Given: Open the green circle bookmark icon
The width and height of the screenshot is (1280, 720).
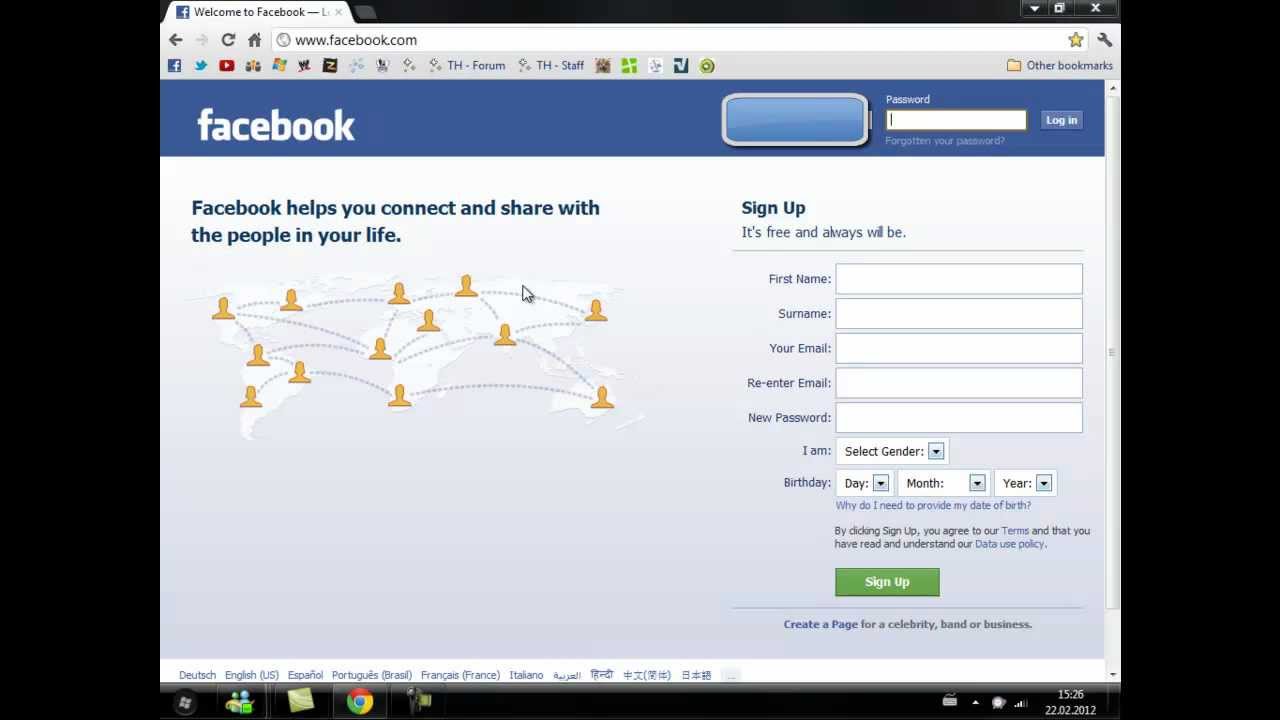Looking at the screenshot, I should click(x=707, y=66).
